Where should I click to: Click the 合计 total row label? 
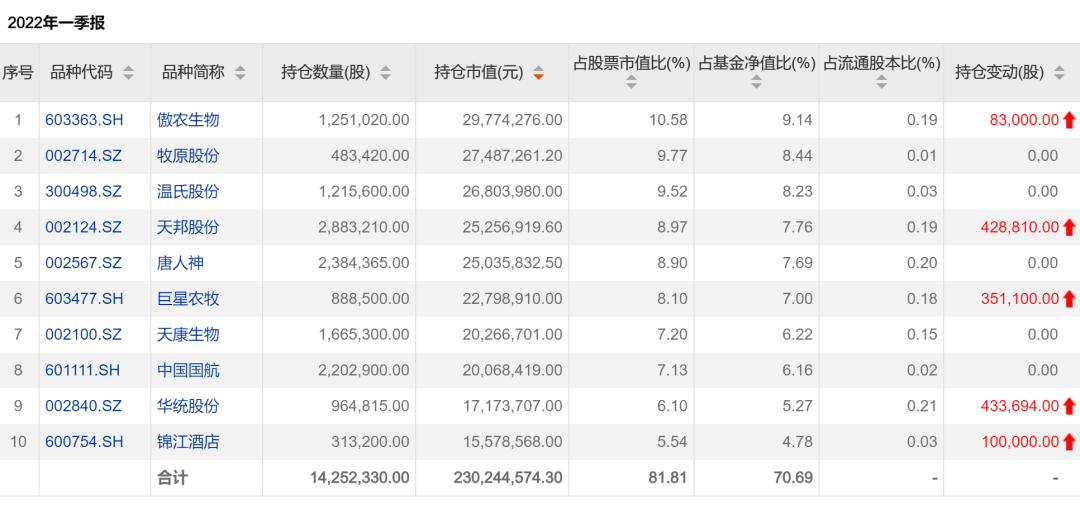click(x=172, y=478)
